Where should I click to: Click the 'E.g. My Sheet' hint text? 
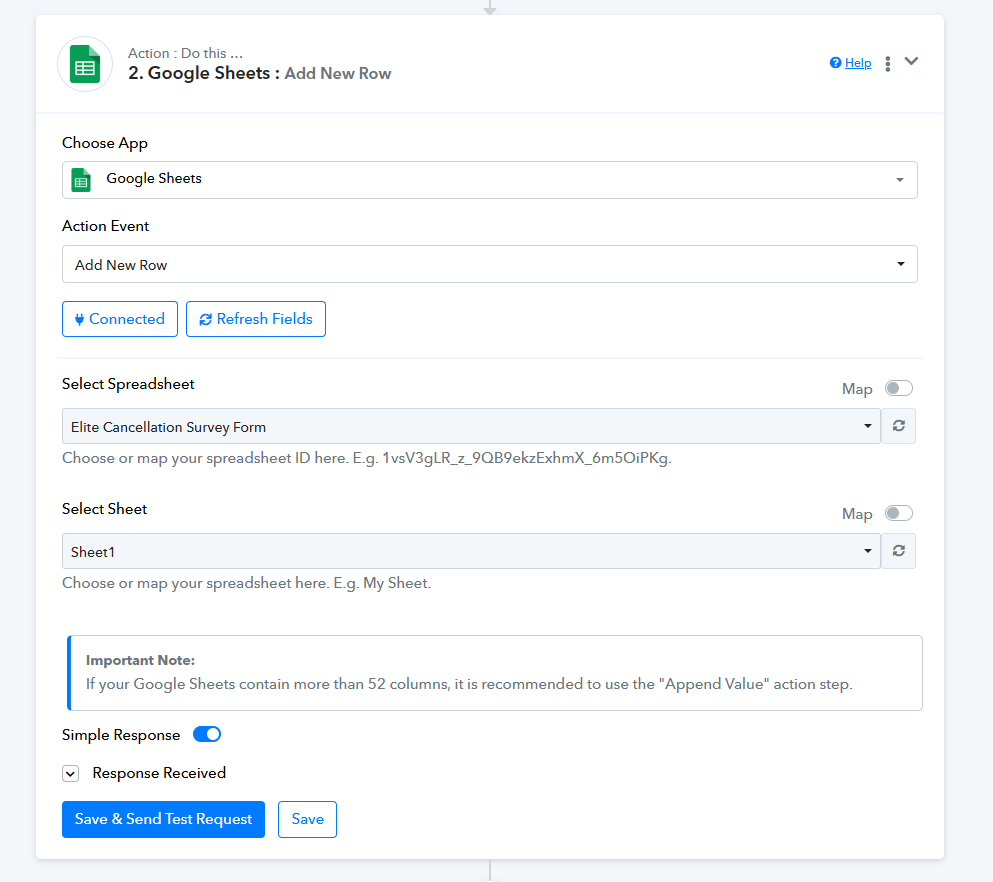click(383, 583)
